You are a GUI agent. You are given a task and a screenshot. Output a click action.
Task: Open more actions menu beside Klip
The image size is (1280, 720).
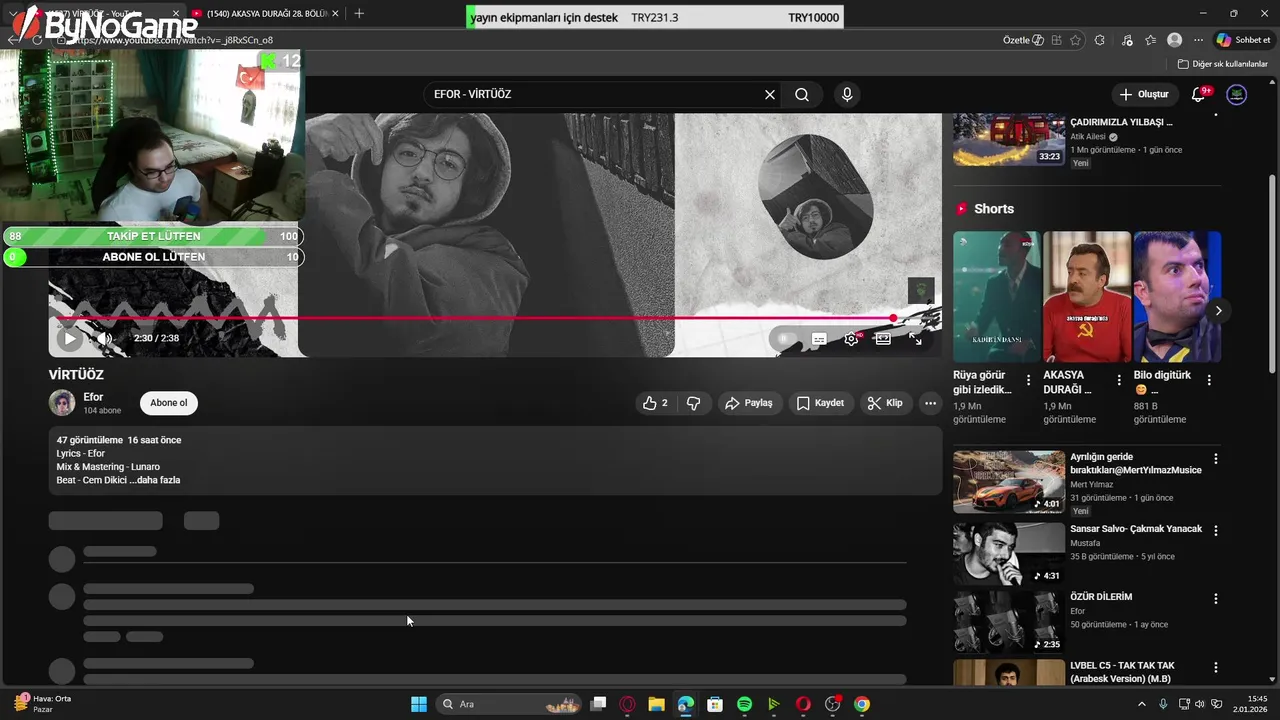[x=930, y=403]
